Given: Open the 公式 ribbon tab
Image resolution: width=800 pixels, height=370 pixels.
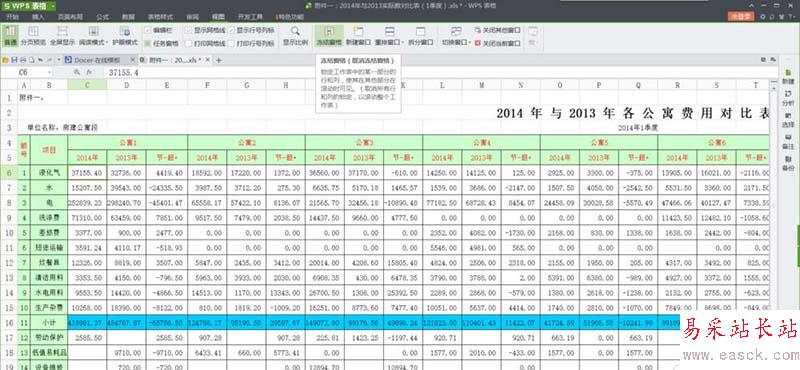Looking at the screenshot, I should tap(103, 17).
